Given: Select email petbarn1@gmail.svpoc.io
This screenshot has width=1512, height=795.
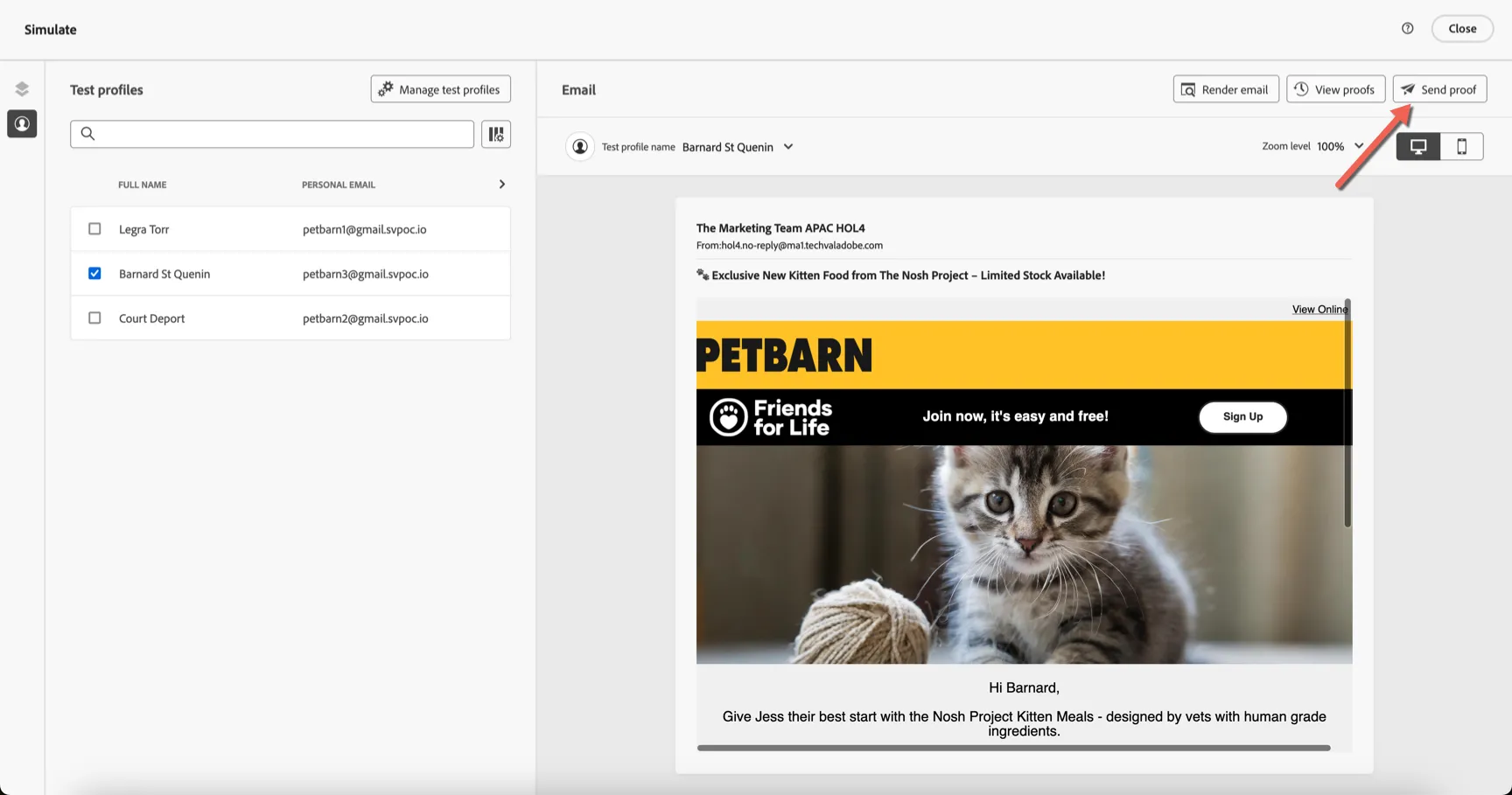Looking at the screenshot, I should [x=365, y=229].
